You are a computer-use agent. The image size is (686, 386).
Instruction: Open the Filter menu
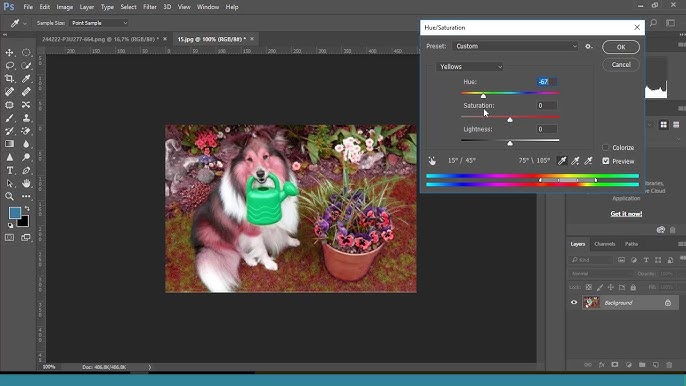pos(150,7)
